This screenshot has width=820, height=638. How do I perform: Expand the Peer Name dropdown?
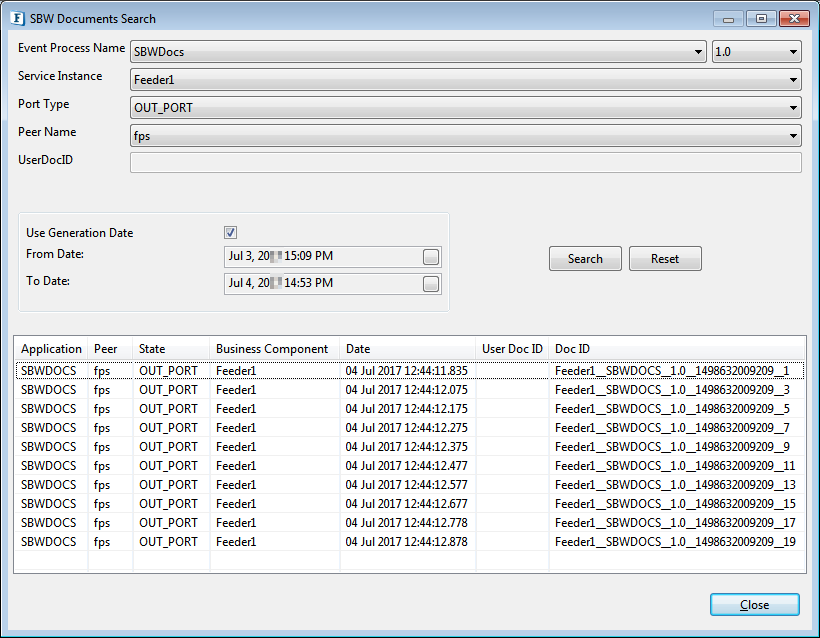pos(793,136)
